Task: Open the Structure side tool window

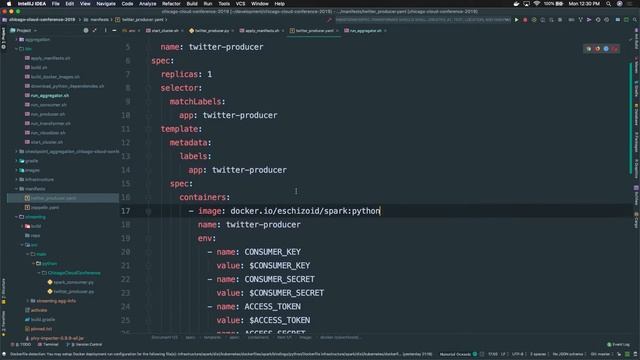Action: click(3, 291)
